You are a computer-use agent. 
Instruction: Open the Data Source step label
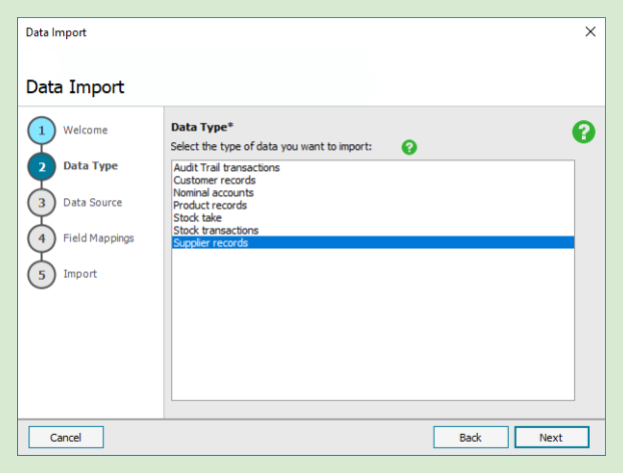pyautogui.click(x=92, y=202)
